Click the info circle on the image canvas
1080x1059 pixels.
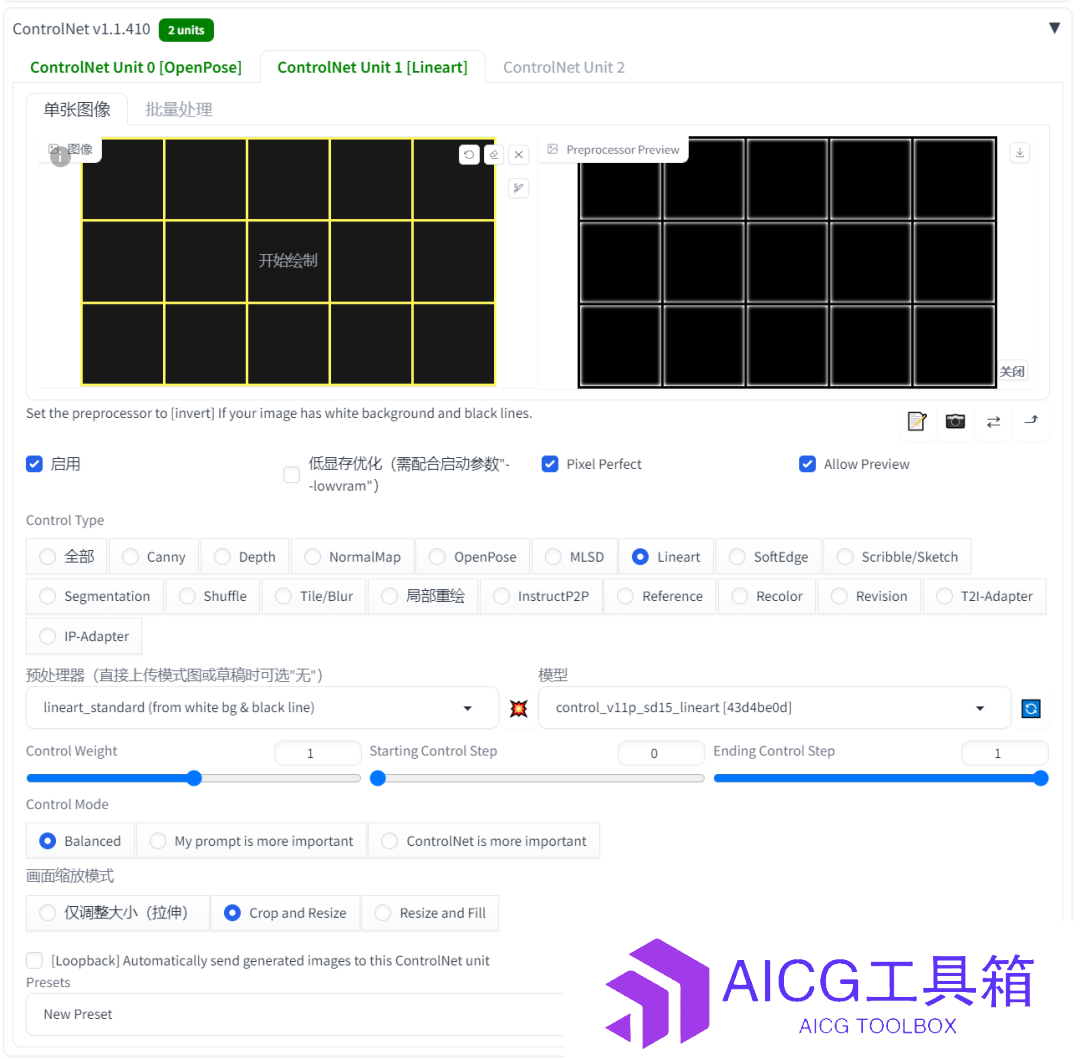click(61, 157)
